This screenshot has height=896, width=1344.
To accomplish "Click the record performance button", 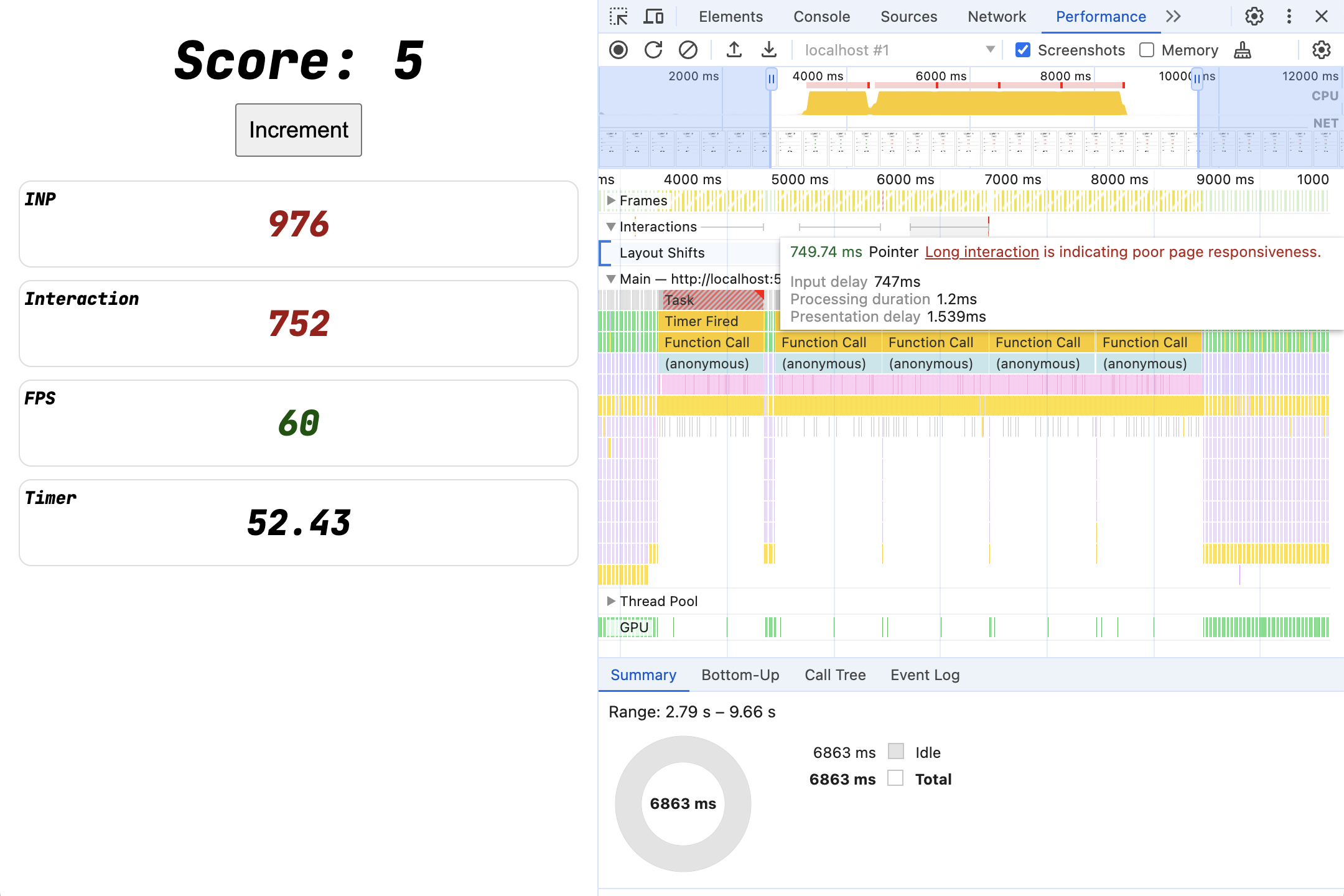I will 618,49.
